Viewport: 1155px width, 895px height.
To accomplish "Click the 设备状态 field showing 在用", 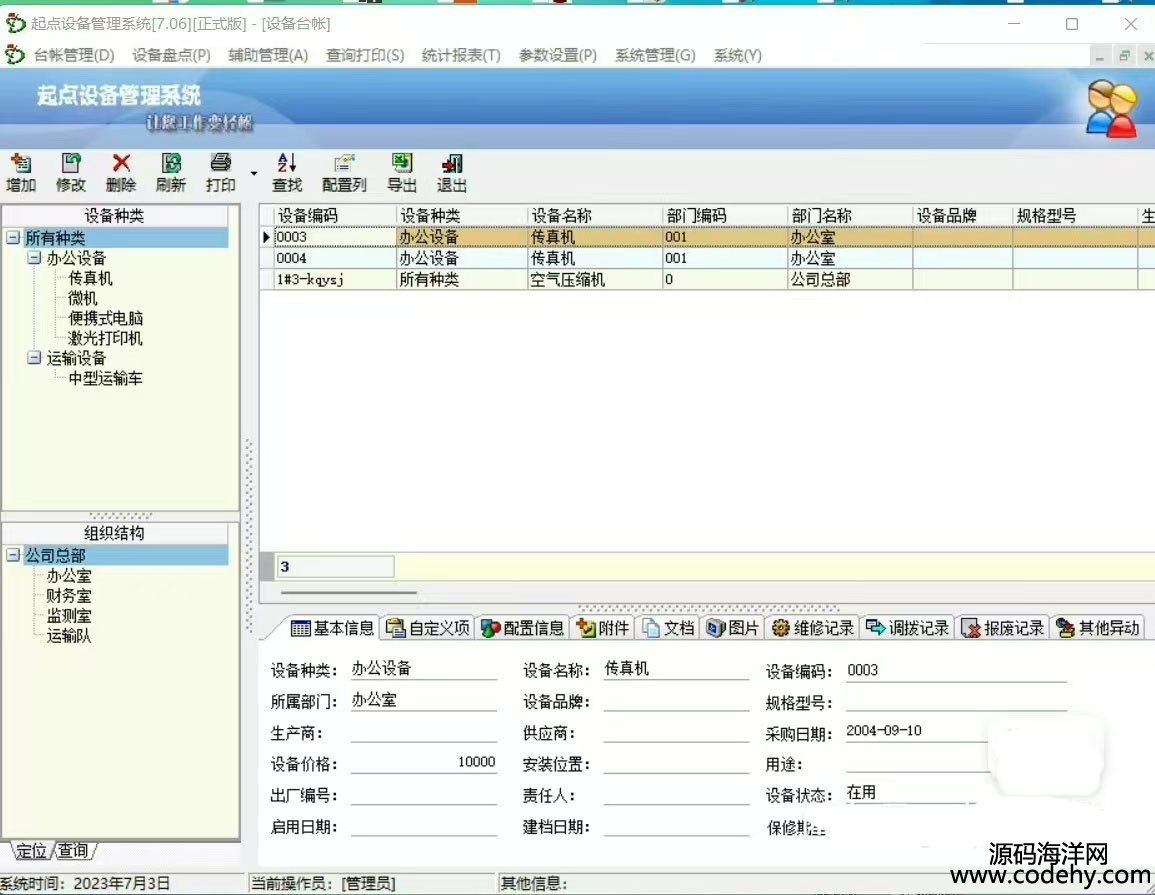I will coord(910,793).
